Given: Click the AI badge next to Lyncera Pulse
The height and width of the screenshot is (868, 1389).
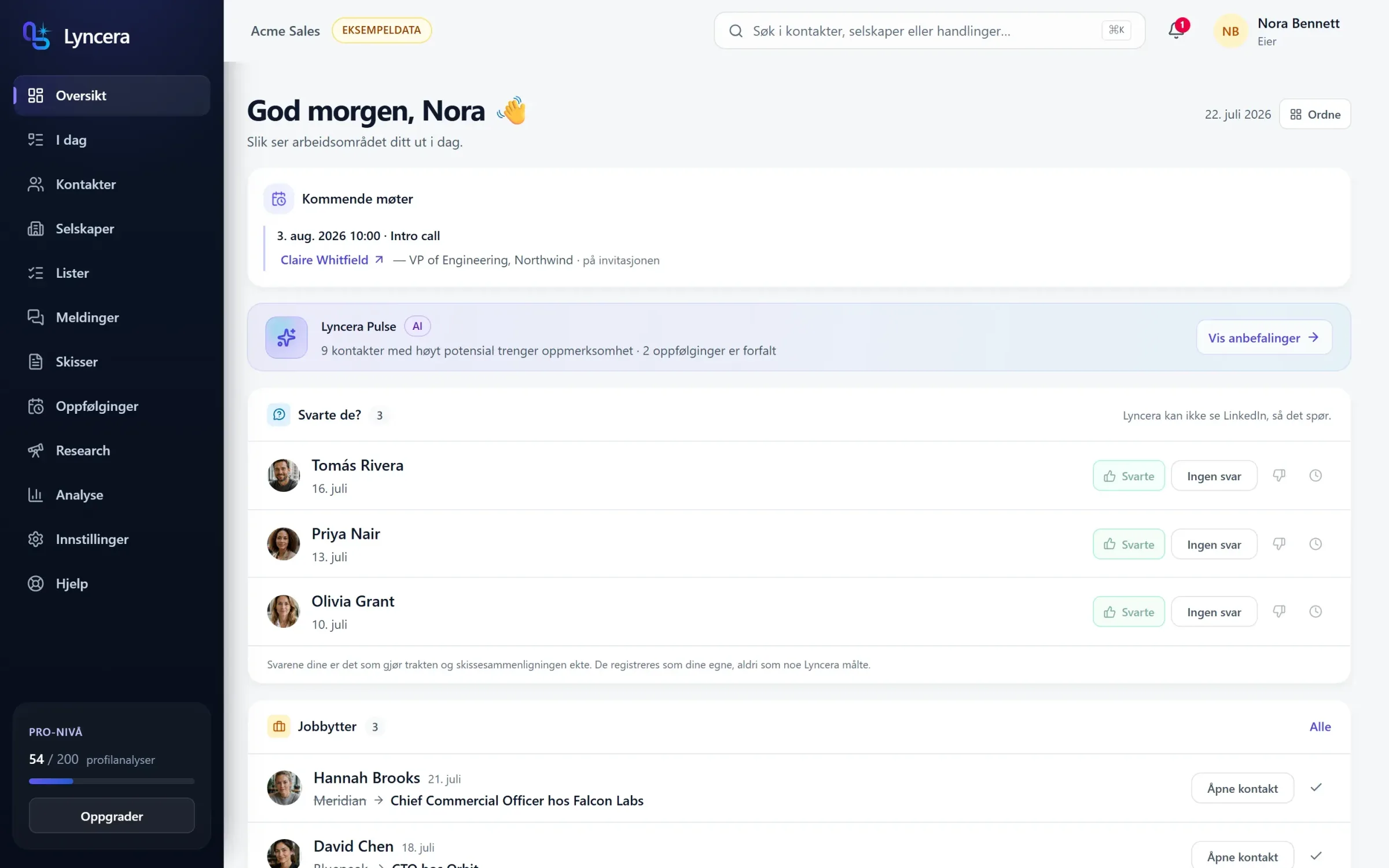Looking at the screenshot, I should 417,326.
